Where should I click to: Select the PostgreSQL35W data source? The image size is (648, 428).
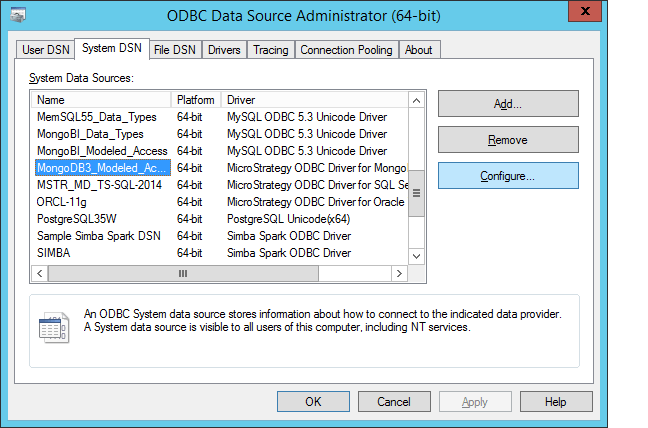(77, 219)
